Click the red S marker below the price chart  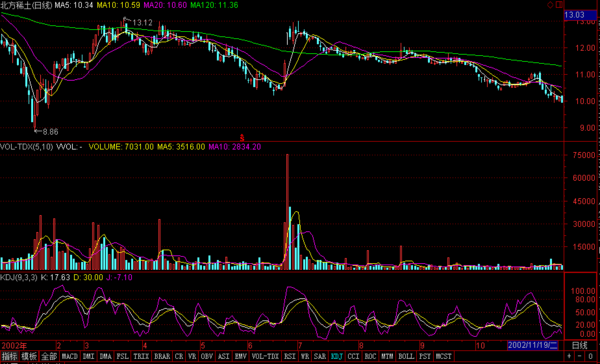242,138
